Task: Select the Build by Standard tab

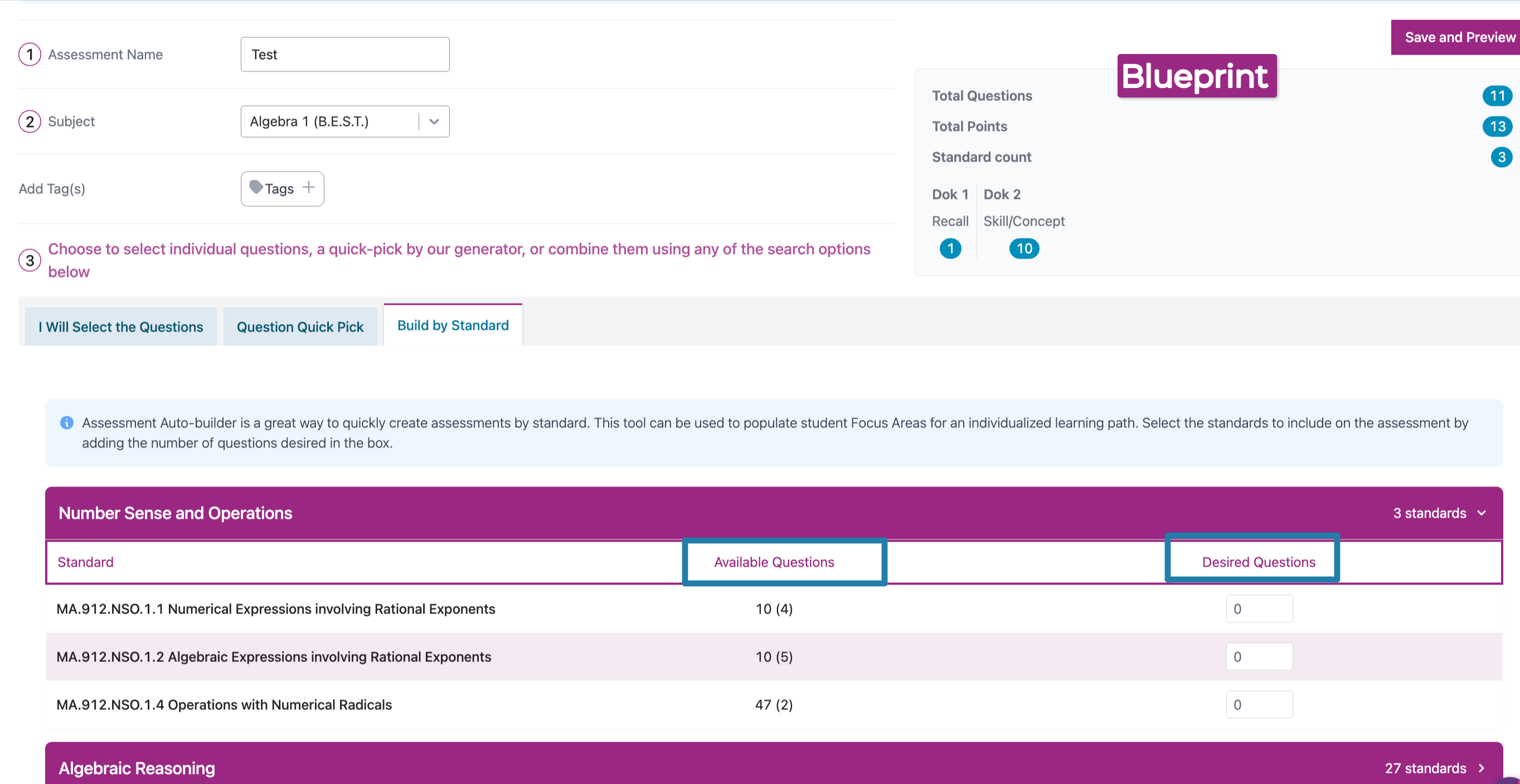Action: pos(453,325)
